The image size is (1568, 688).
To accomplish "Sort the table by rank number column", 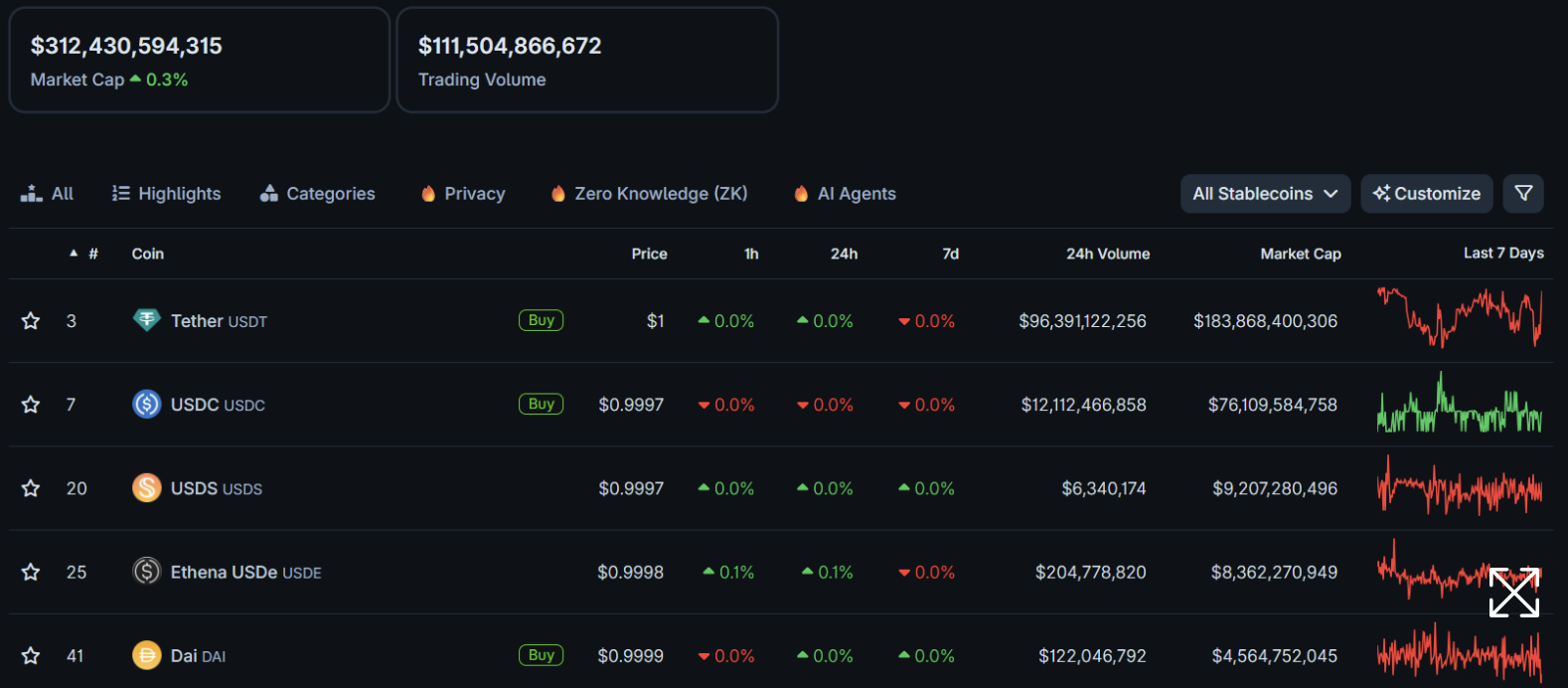I will coord(92,255).
